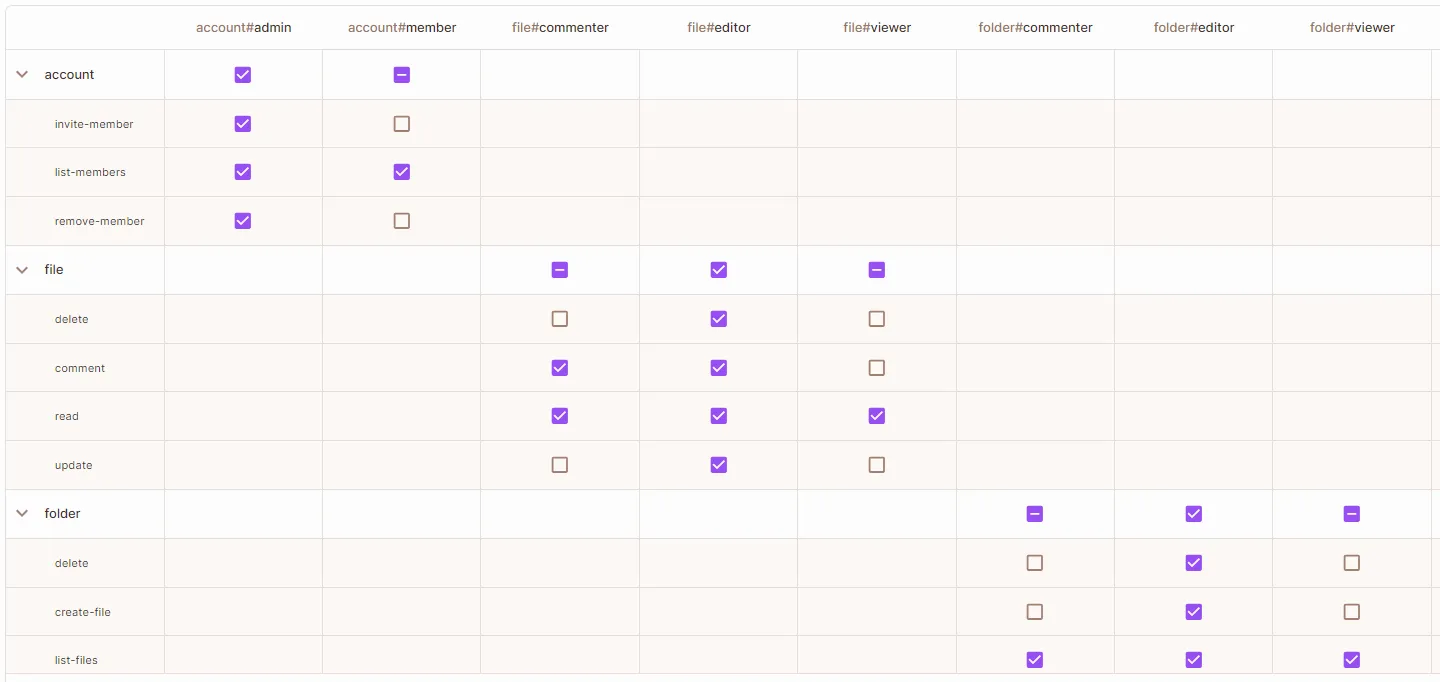Uncheck list-files for folder#commenter
Screen dimensions: 1440x682
tap(1035, 660)
